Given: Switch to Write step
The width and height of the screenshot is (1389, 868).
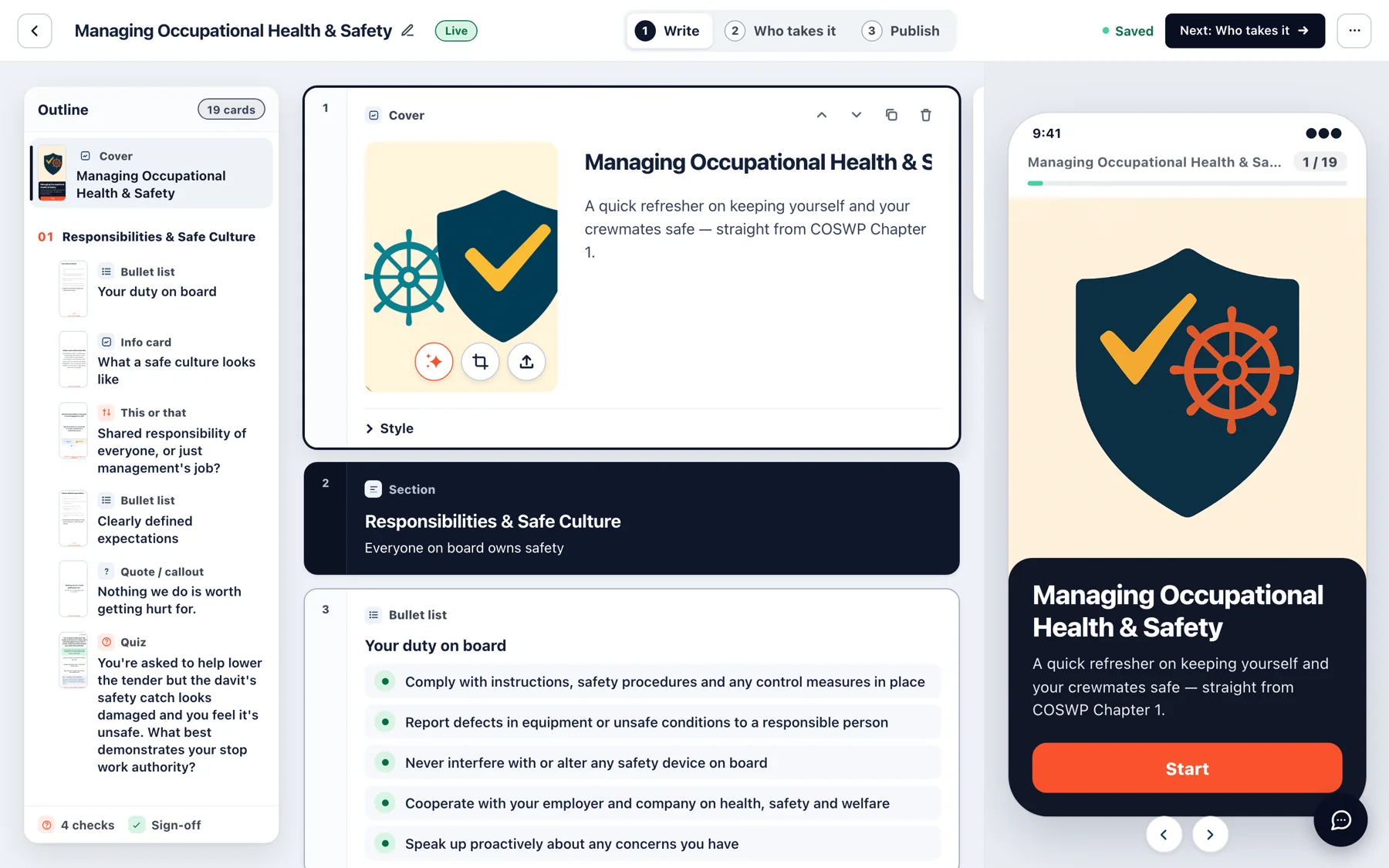Looking at the screenshot, I should (x=668, y=31).
